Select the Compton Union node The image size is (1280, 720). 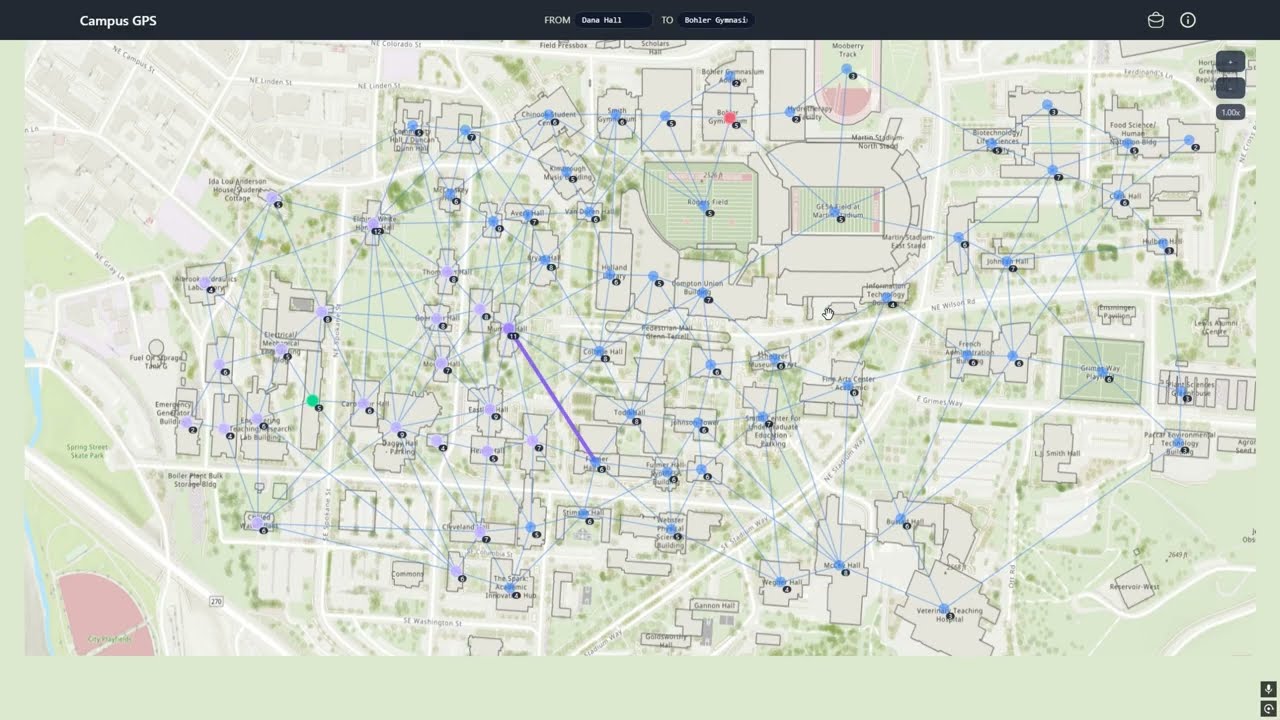(x=701, y=292)
